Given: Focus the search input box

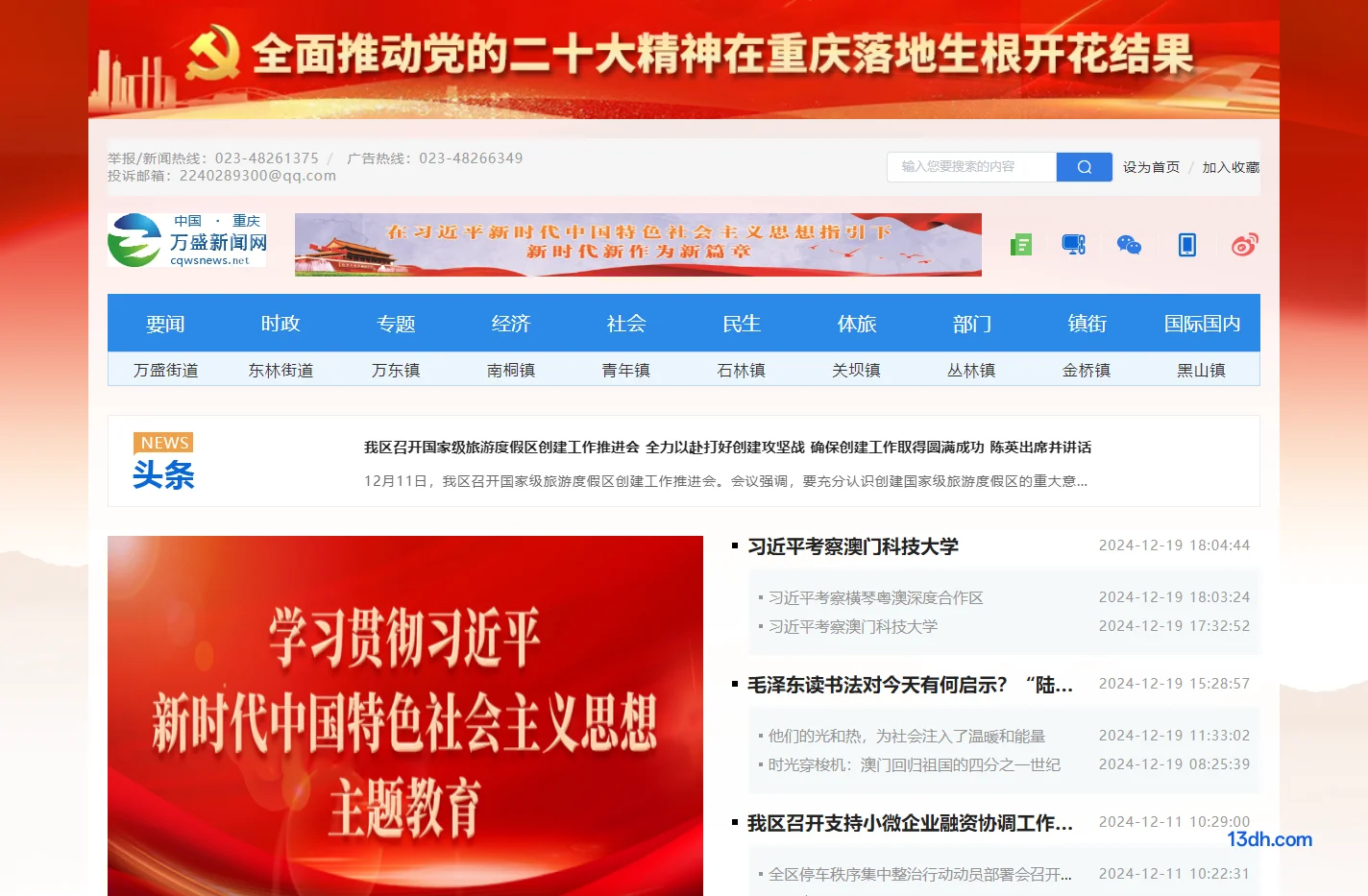Looking at the screenshot, I should pos(971,167).
